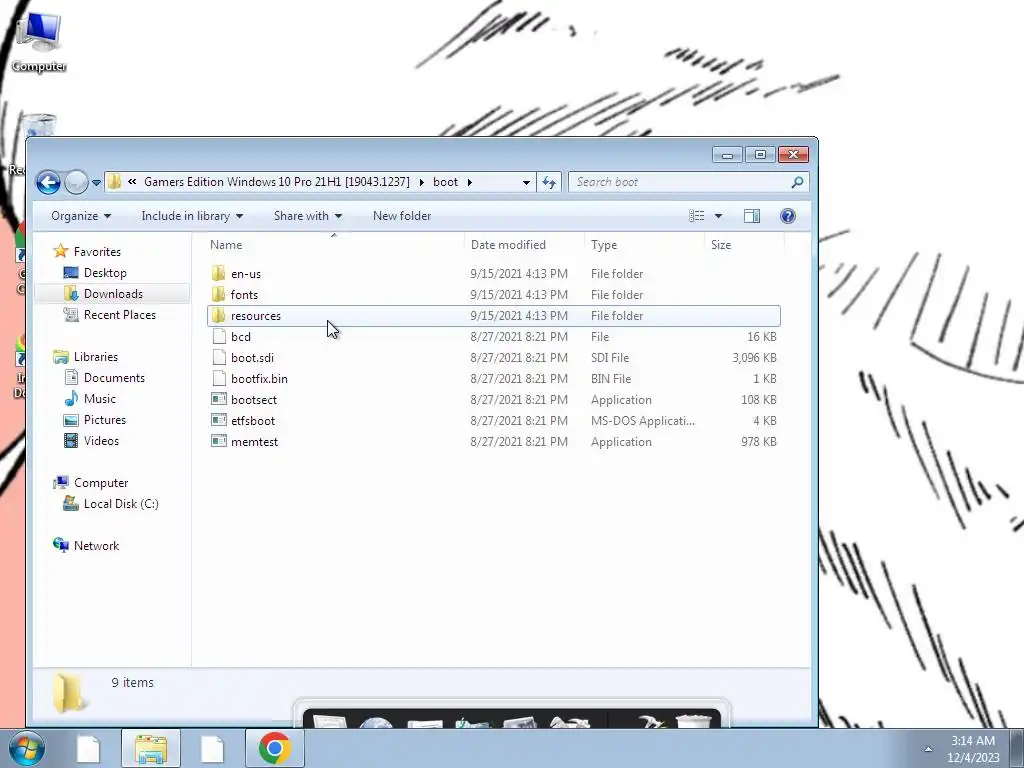Refresh the boot folder view
The width and height of the screenshot is (1024, 768).
tap(549, 182)
